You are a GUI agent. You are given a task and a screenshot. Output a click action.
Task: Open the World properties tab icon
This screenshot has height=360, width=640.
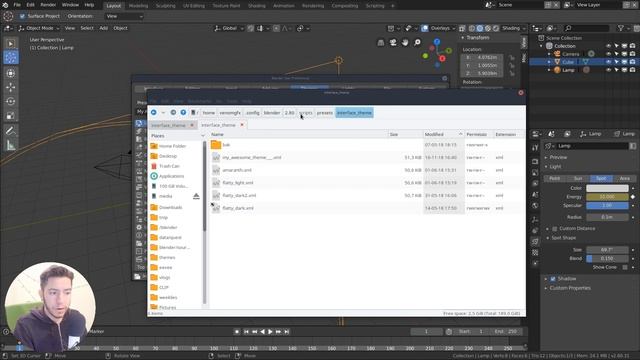coord(535,205)
